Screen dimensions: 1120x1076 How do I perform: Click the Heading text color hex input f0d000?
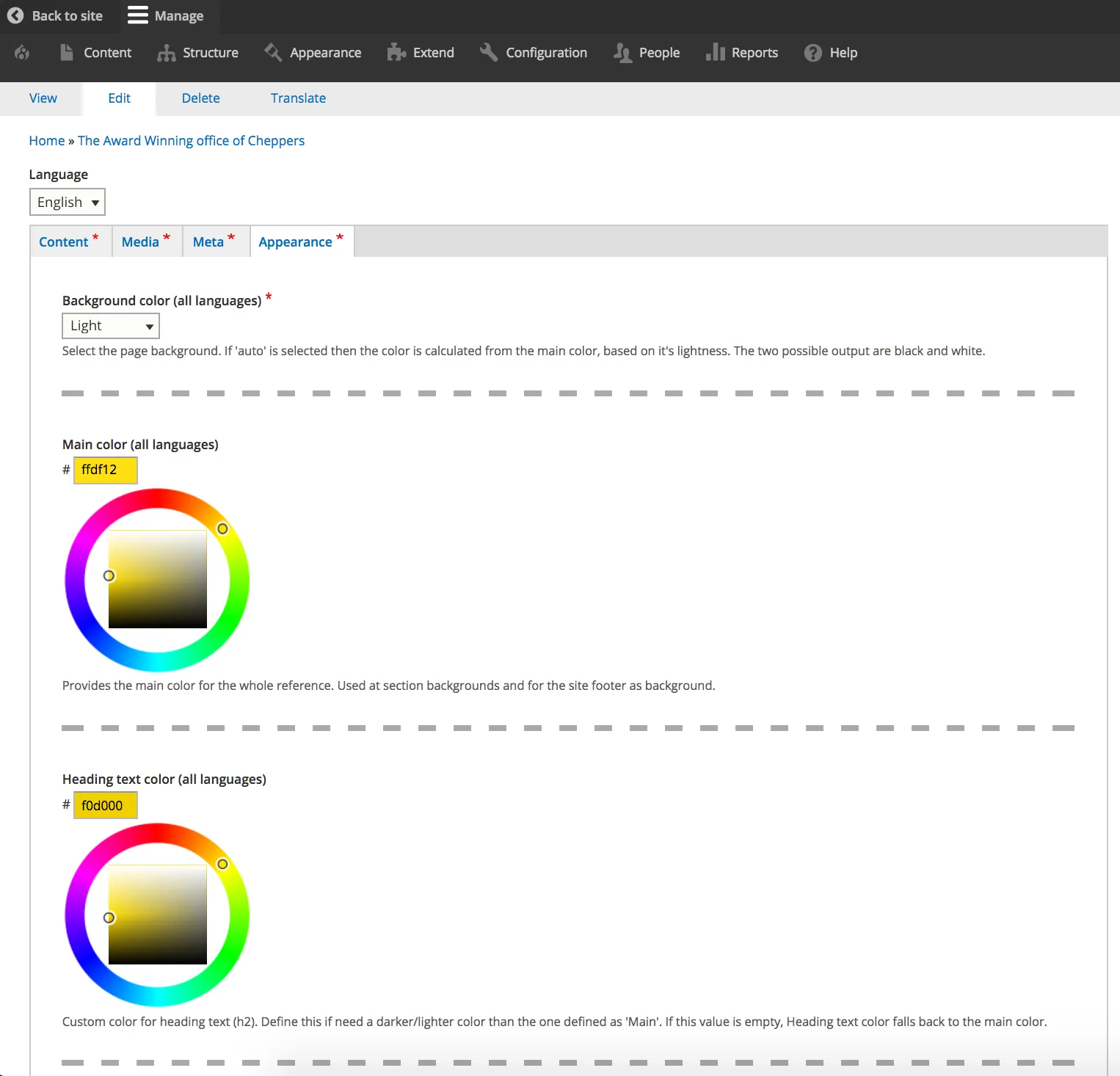(106, 805)
